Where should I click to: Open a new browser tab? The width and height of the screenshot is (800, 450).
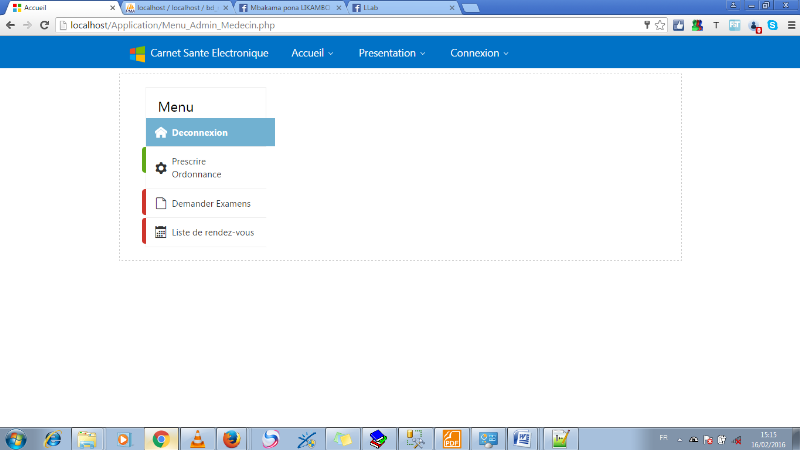[470, 8]
